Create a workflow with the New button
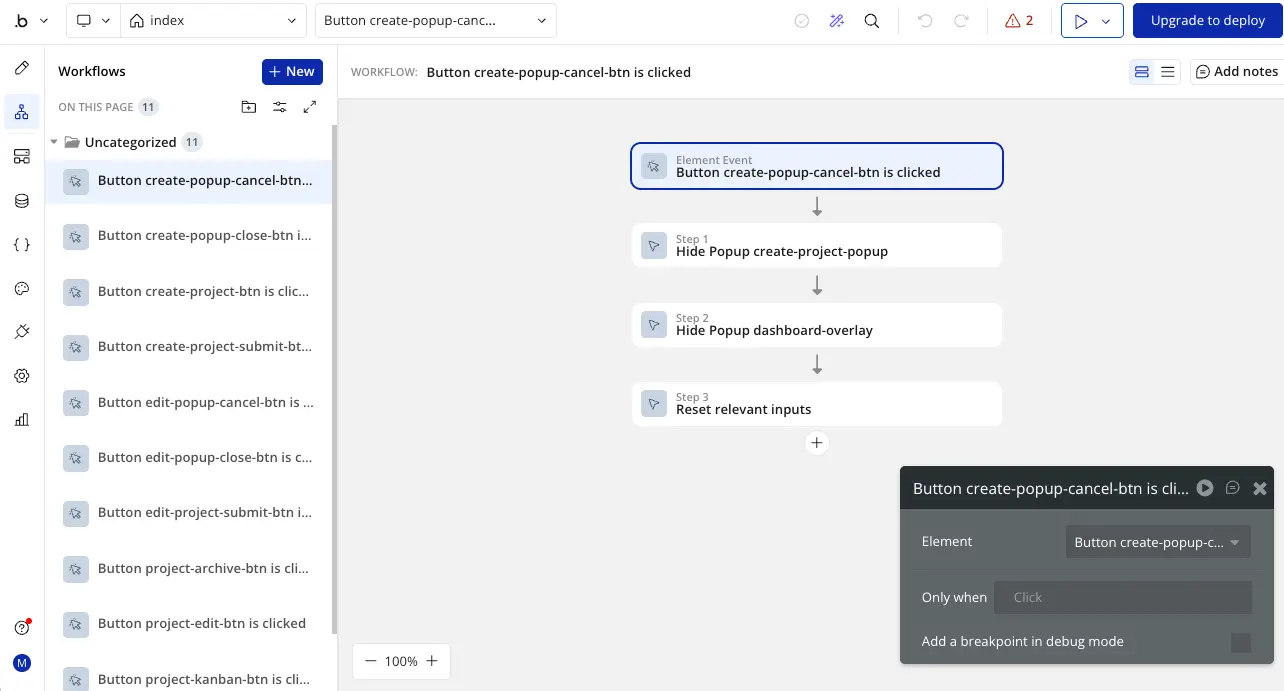This screenshot has width=1284, height=691. (x=292, y=71)
